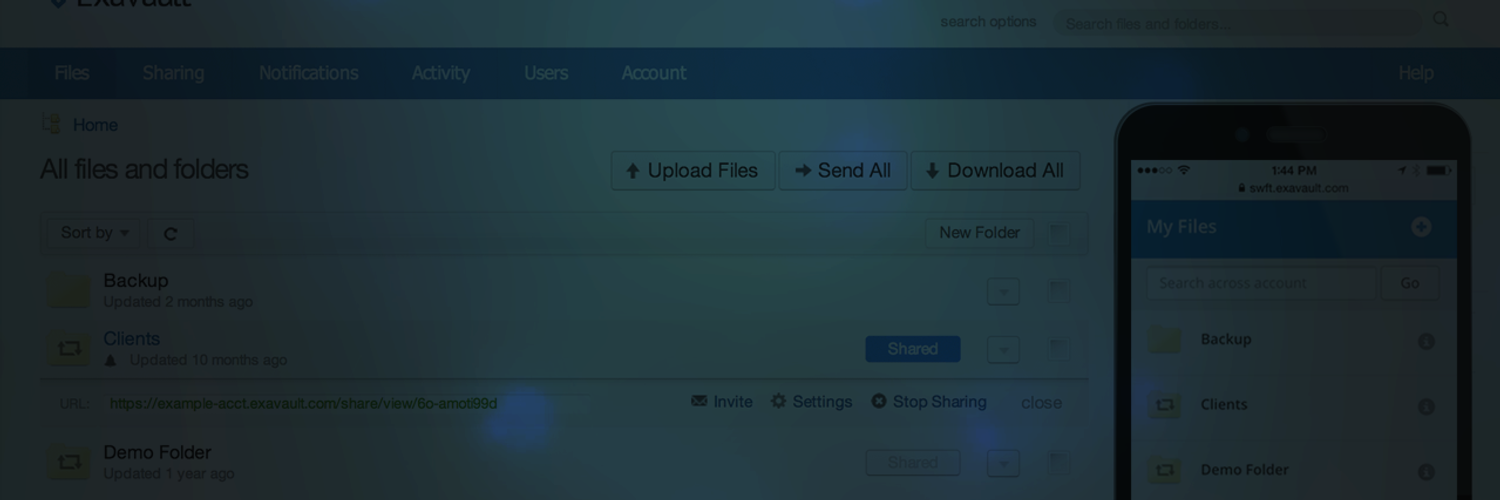Screen dimensions: 1500x500
Task: Select Backup text in phone list
Action: [1226, 340]
